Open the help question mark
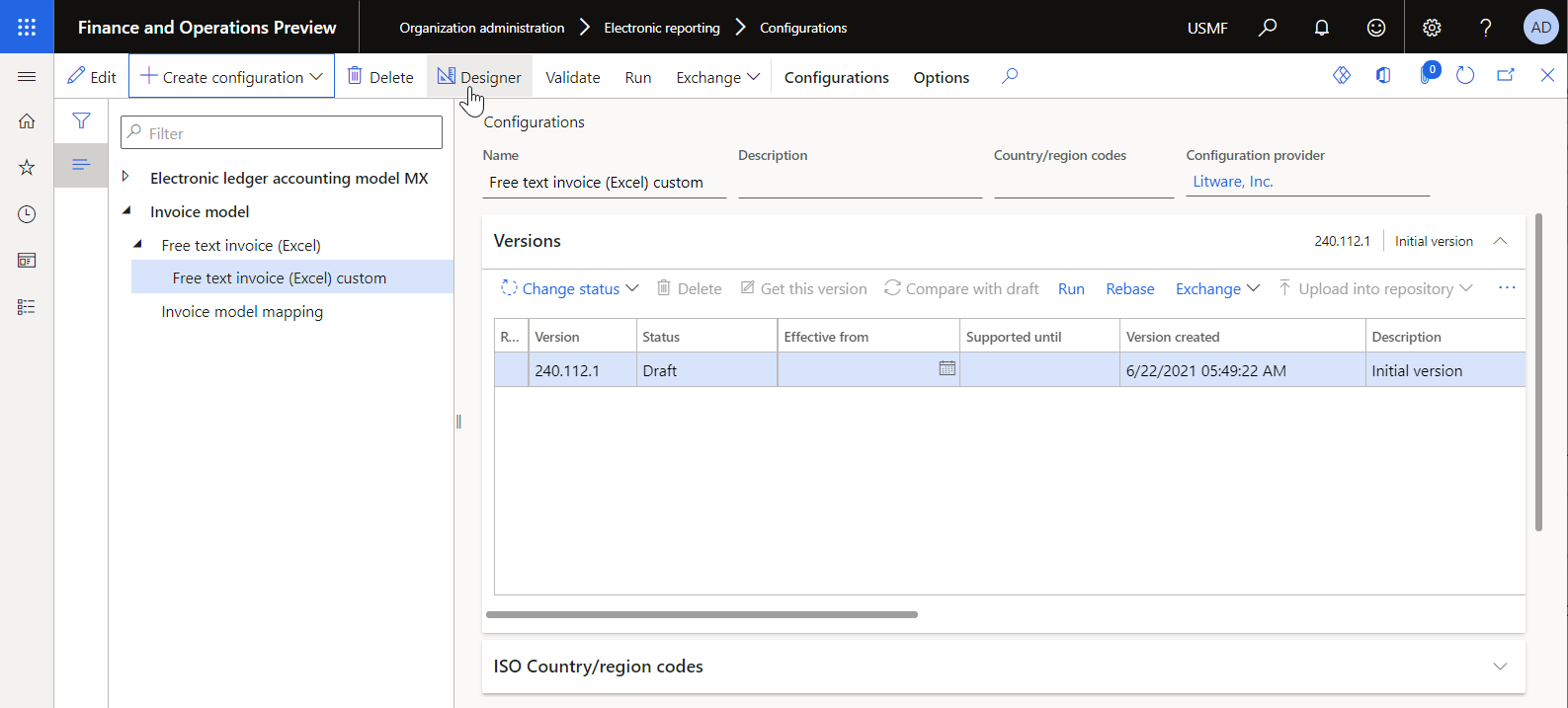Screen dimensions: 1568x708 tap(1486, 28)
